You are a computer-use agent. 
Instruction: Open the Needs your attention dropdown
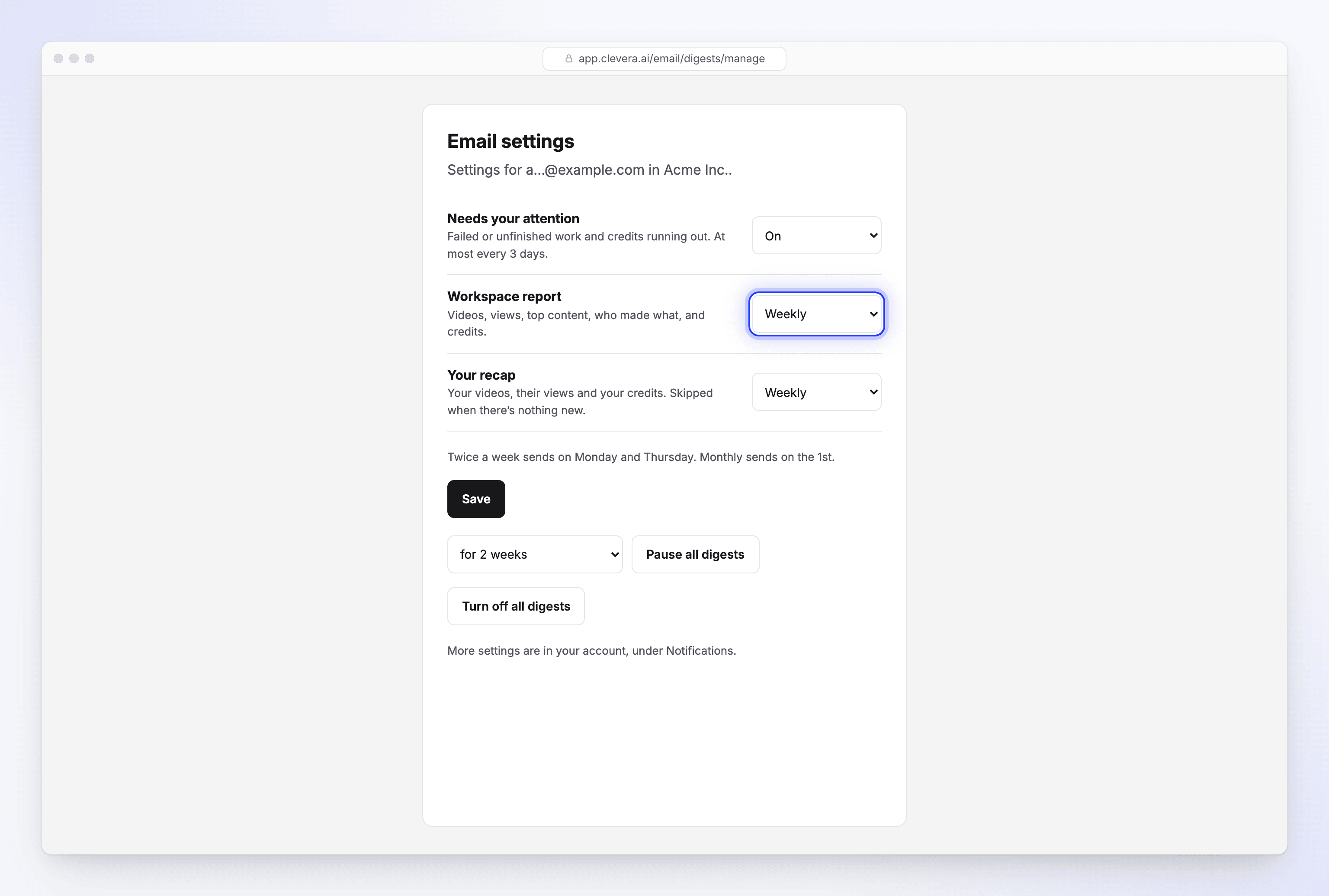tap(816, 235)
